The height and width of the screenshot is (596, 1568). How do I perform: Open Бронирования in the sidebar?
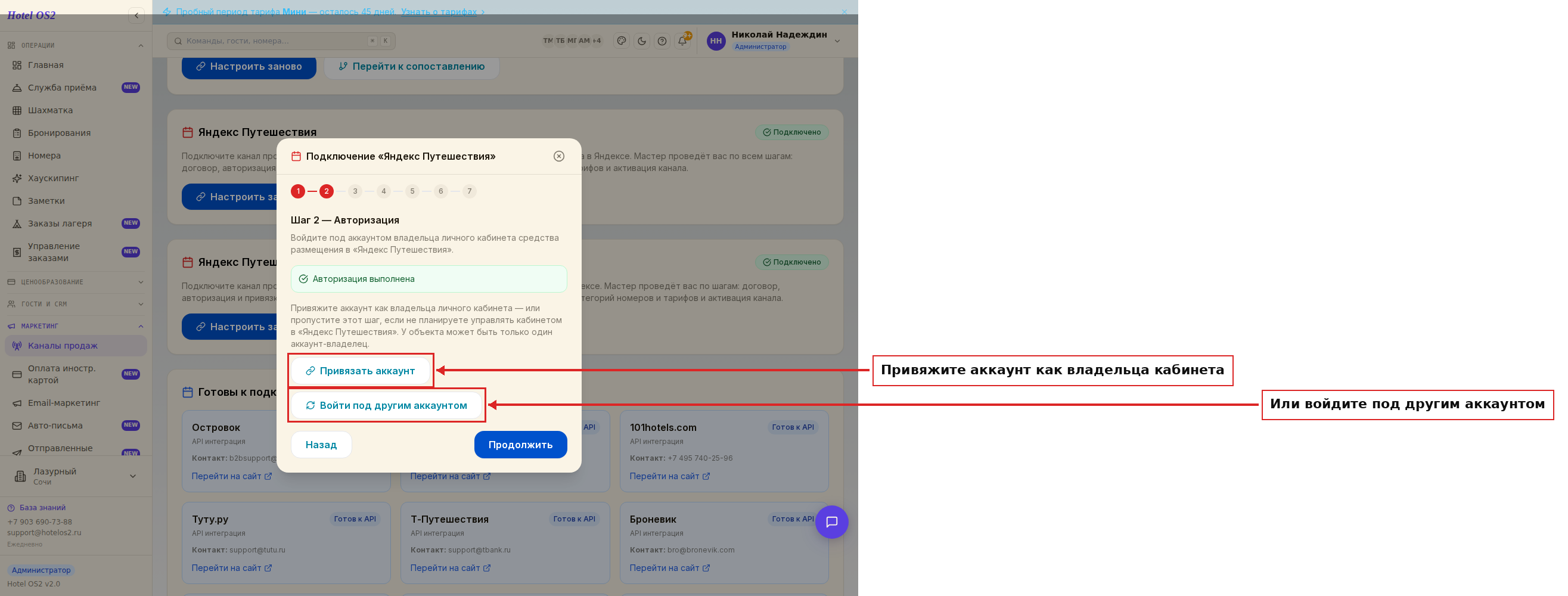coord(76,133)
